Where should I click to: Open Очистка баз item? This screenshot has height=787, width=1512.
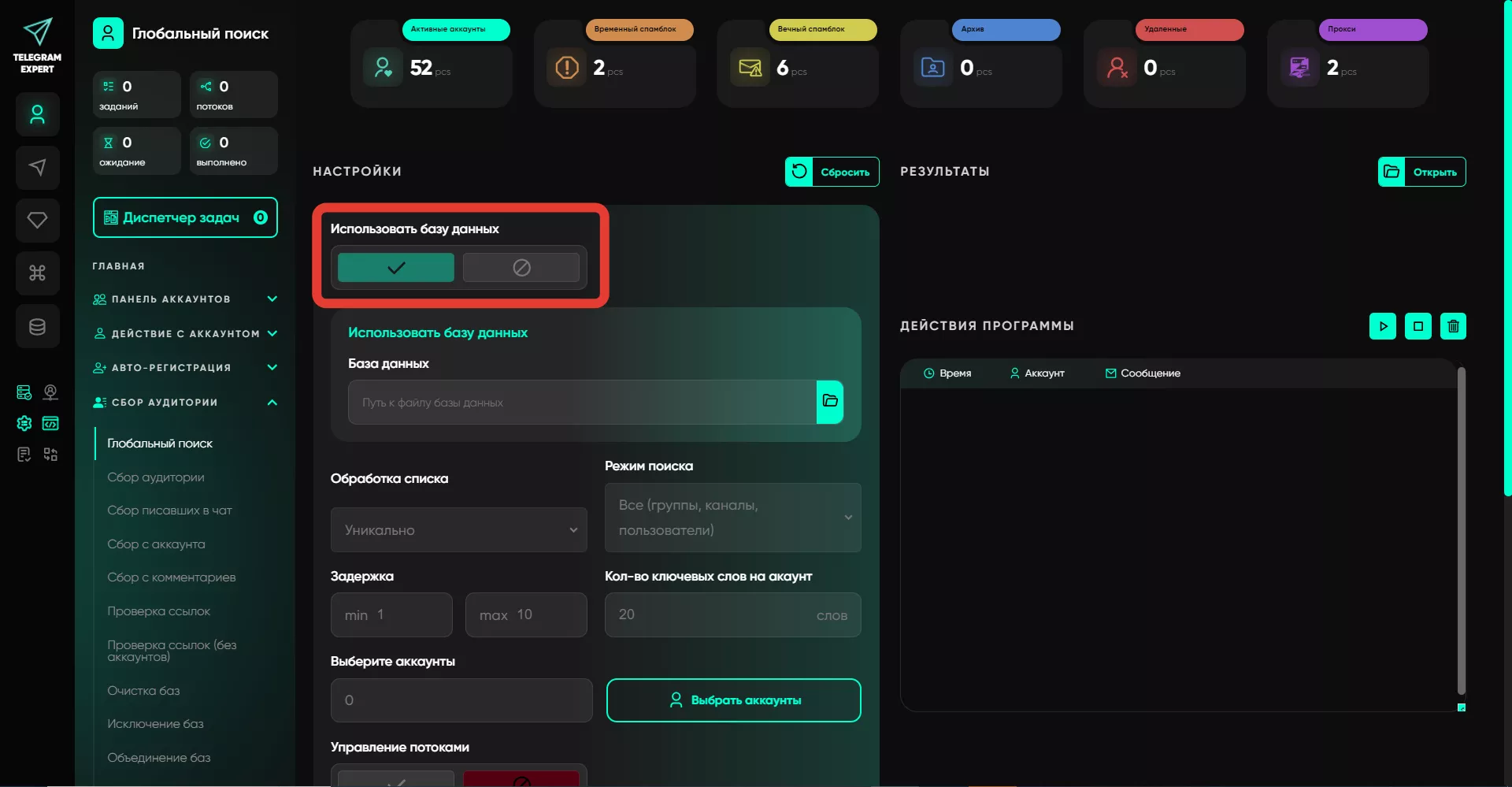pyautogui.click(x=143, y=691)
